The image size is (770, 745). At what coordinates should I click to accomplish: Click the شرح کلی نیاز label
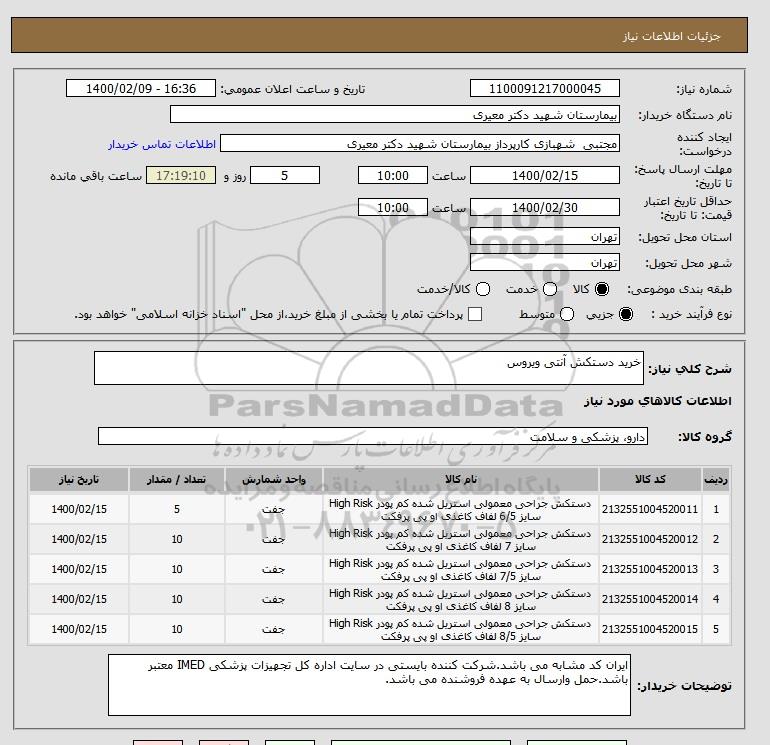click(x=690, y=369)
